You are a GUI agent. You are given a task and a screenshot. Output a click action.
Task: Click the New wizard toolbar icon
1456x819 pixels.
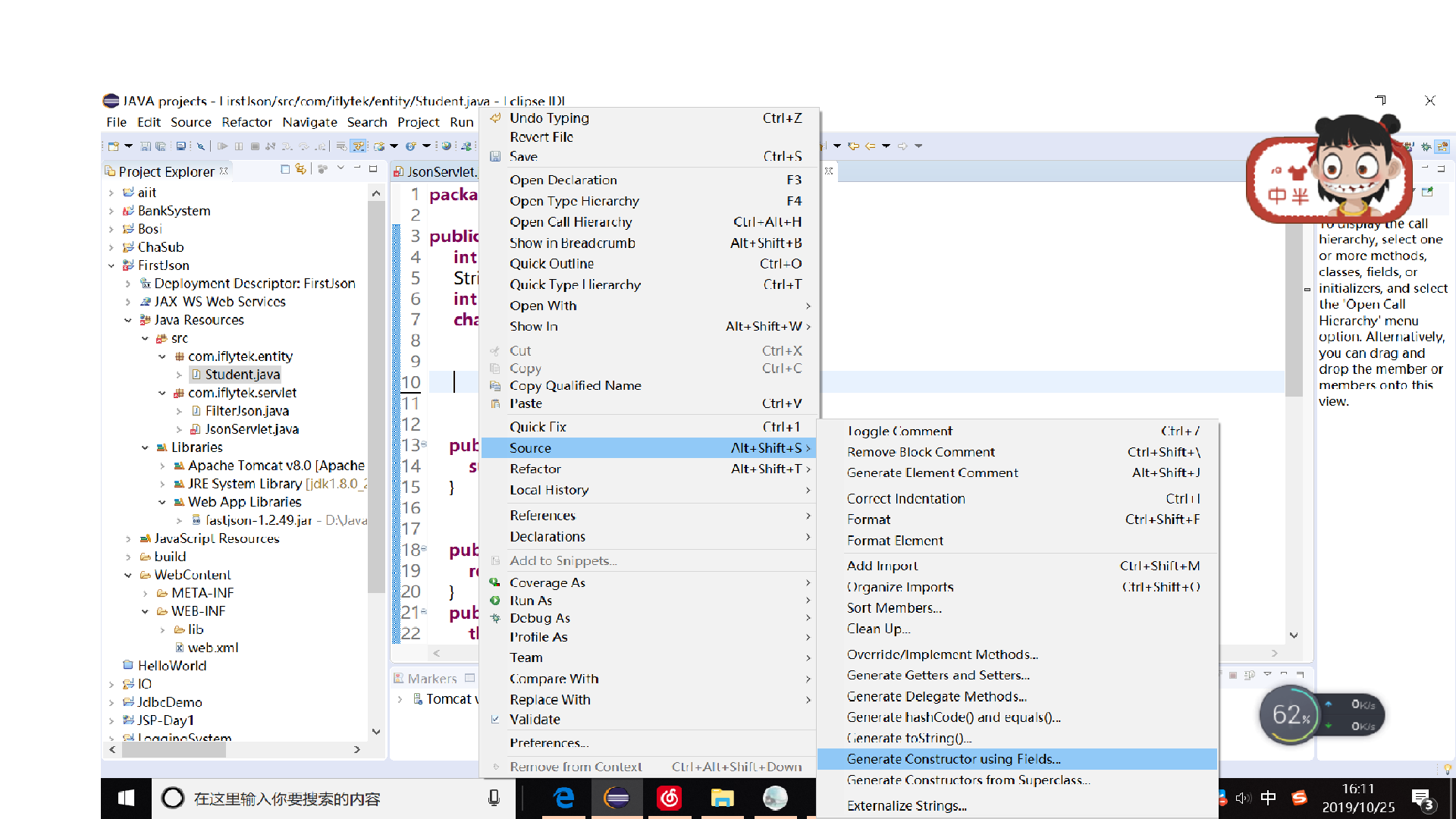pos(113,146)
